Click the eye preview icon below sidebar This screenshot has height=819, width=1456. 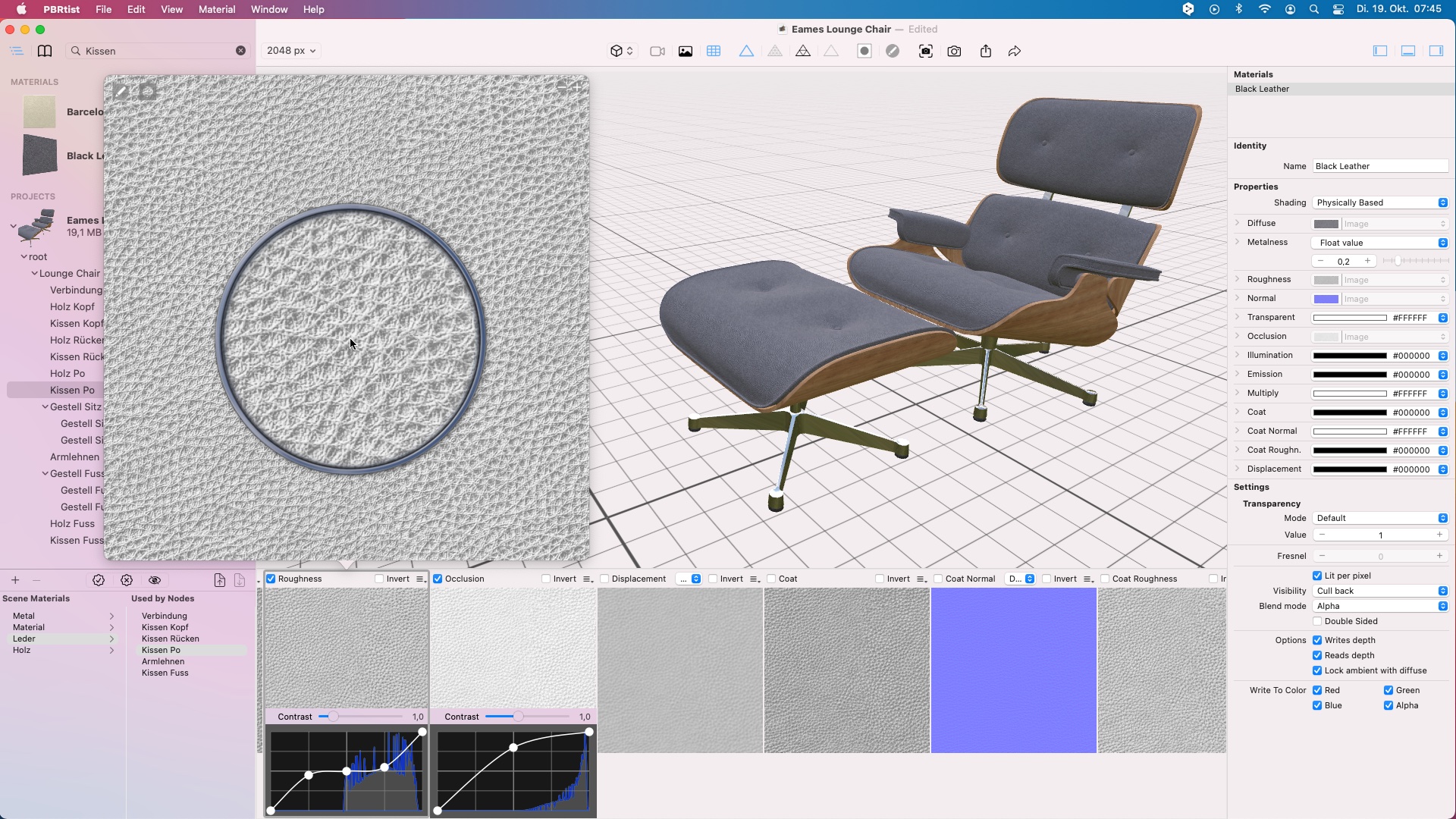[155, 580]
